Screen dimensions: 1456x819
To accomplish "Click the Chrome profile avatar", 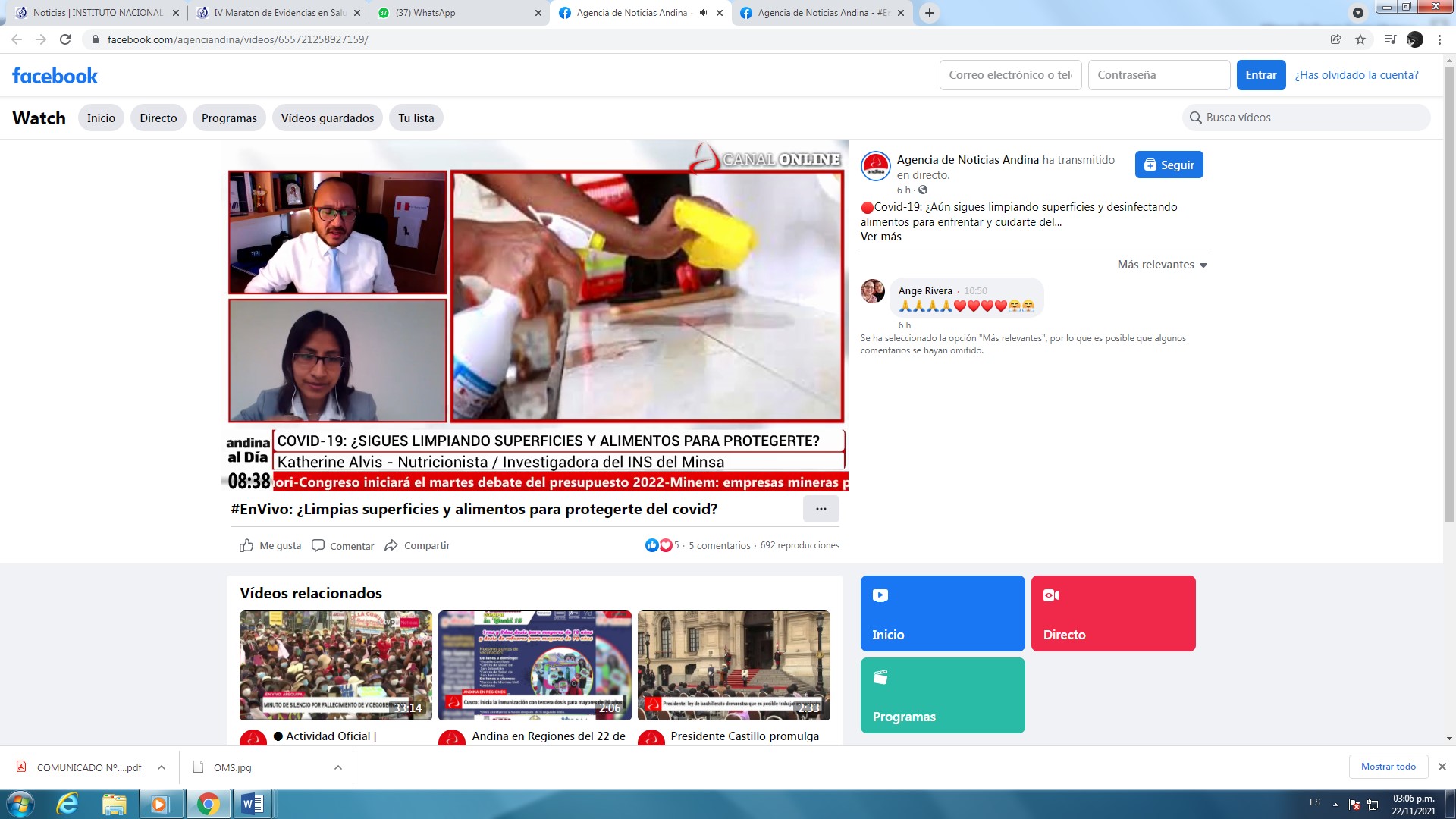I will [1415, 39].
